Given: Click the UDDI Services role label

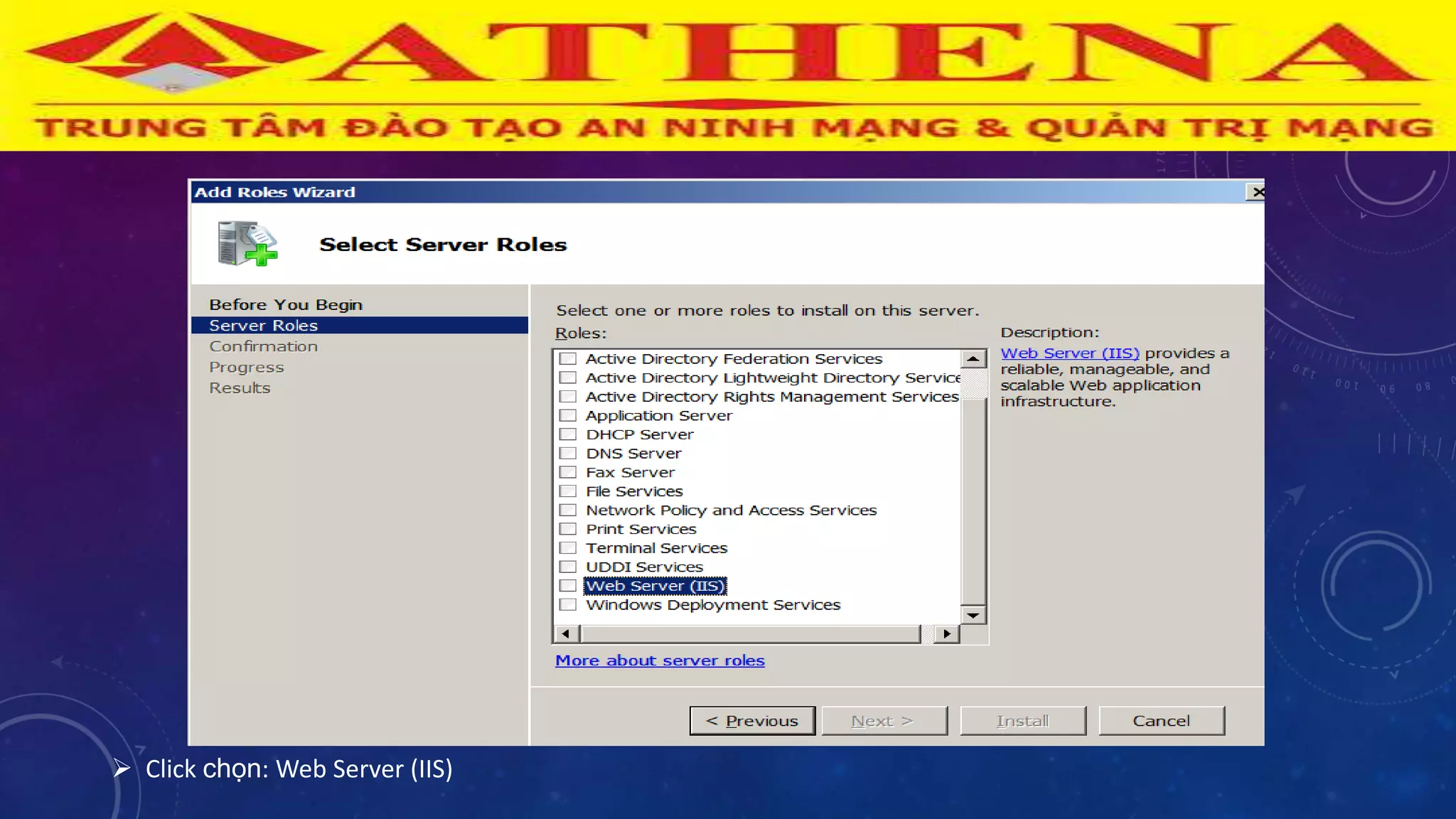Looking at the screenshot, I should [644, 567].
